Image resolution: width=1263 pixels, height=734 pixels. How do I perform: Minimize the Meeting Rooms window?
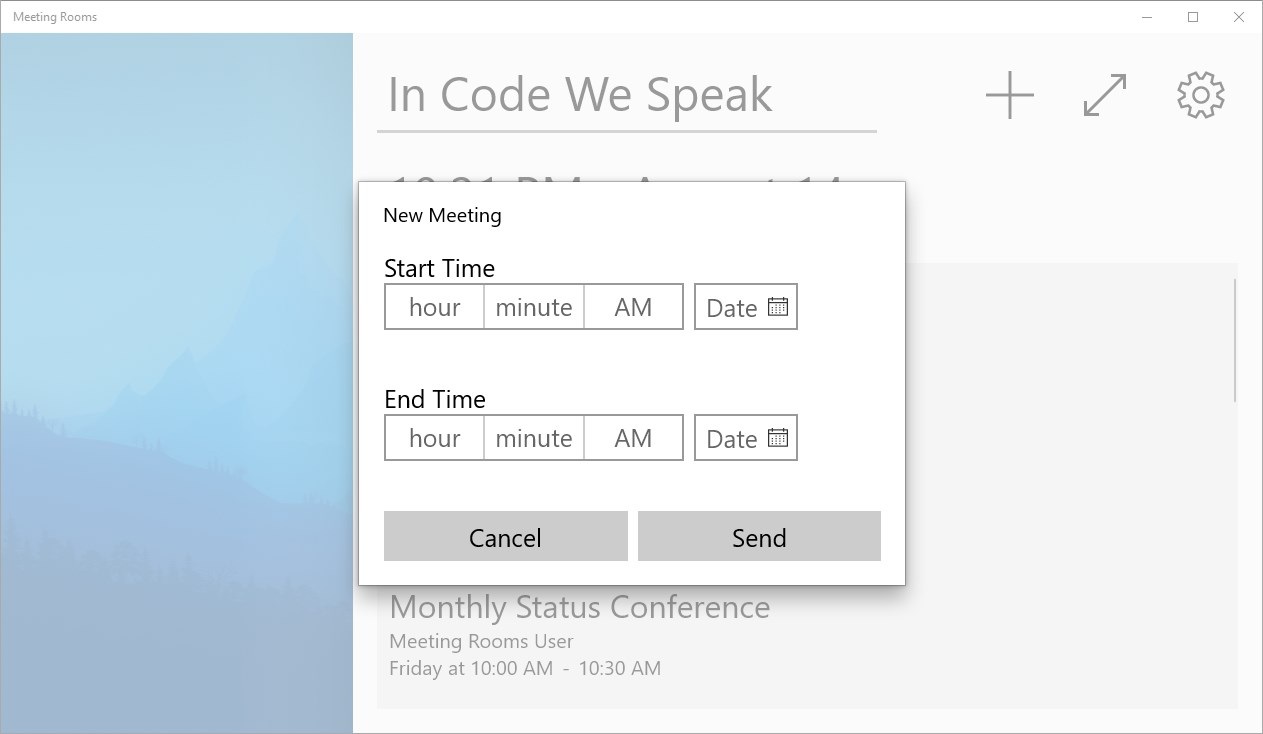pos(1147,17)
